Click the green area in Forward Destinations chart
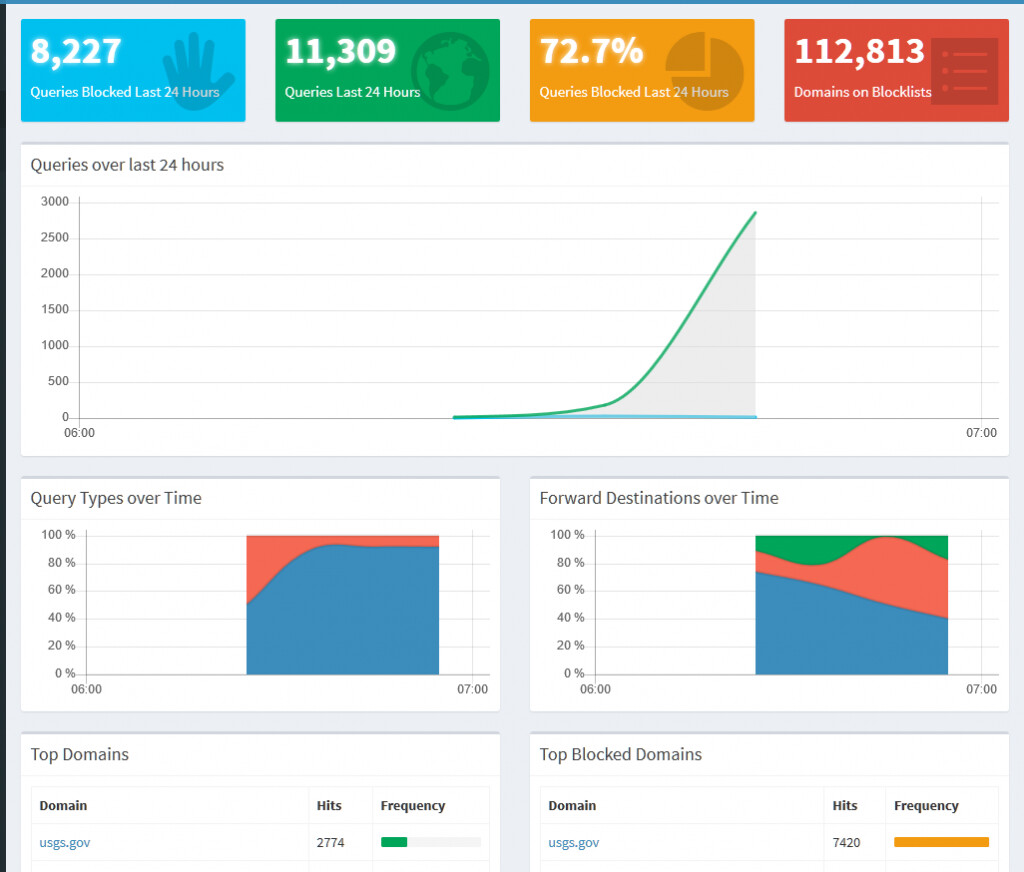1024x872 pixels. click(800, 547)
